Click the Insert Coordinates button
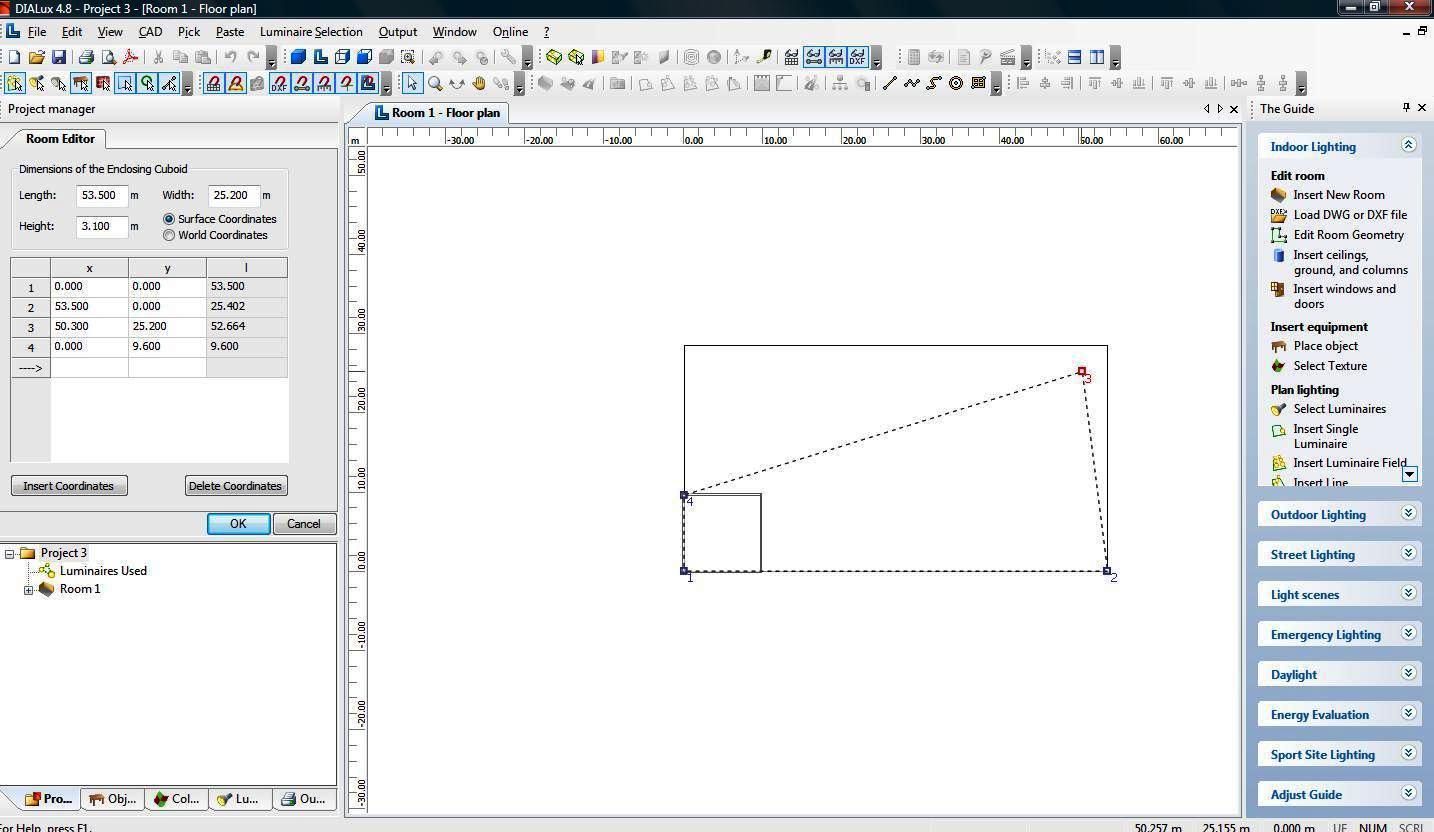1434x832 pixels. (69, 486)
